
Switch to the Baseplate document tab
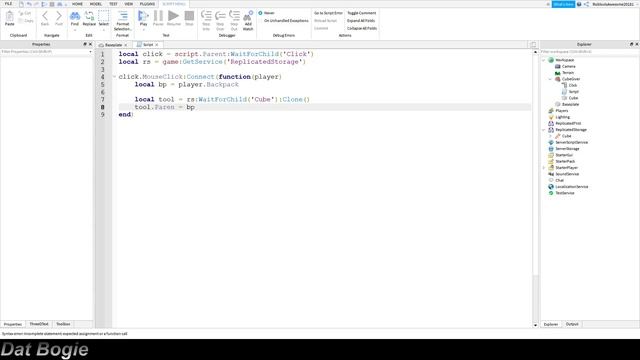113,44
